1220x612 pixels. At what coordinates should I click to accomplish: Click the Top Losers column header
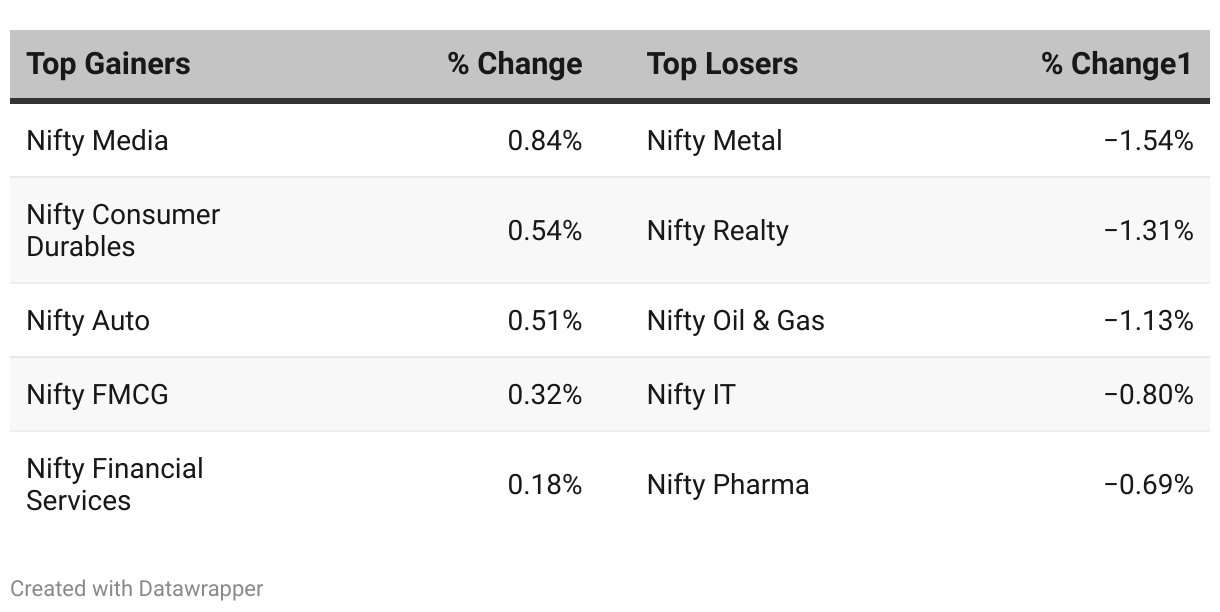click(722, 64)
